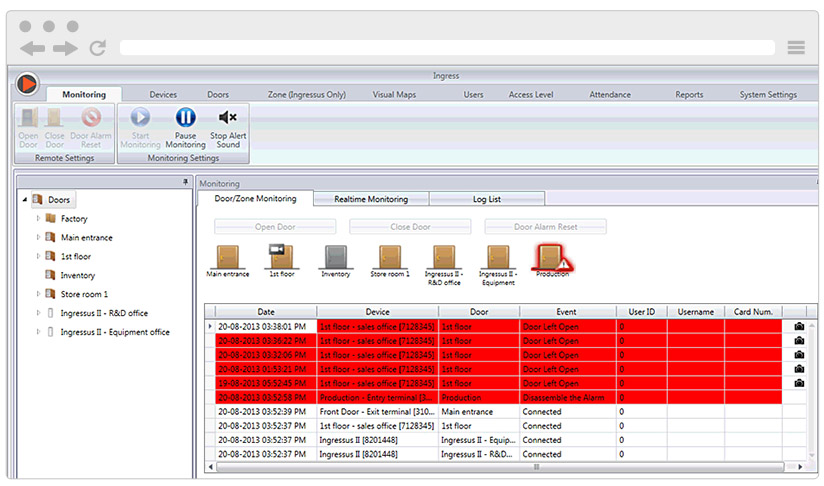Open camera snapshot for 01:53:21 PM event
This screenshot has width=824, height=486.
(x=799, y=369)
